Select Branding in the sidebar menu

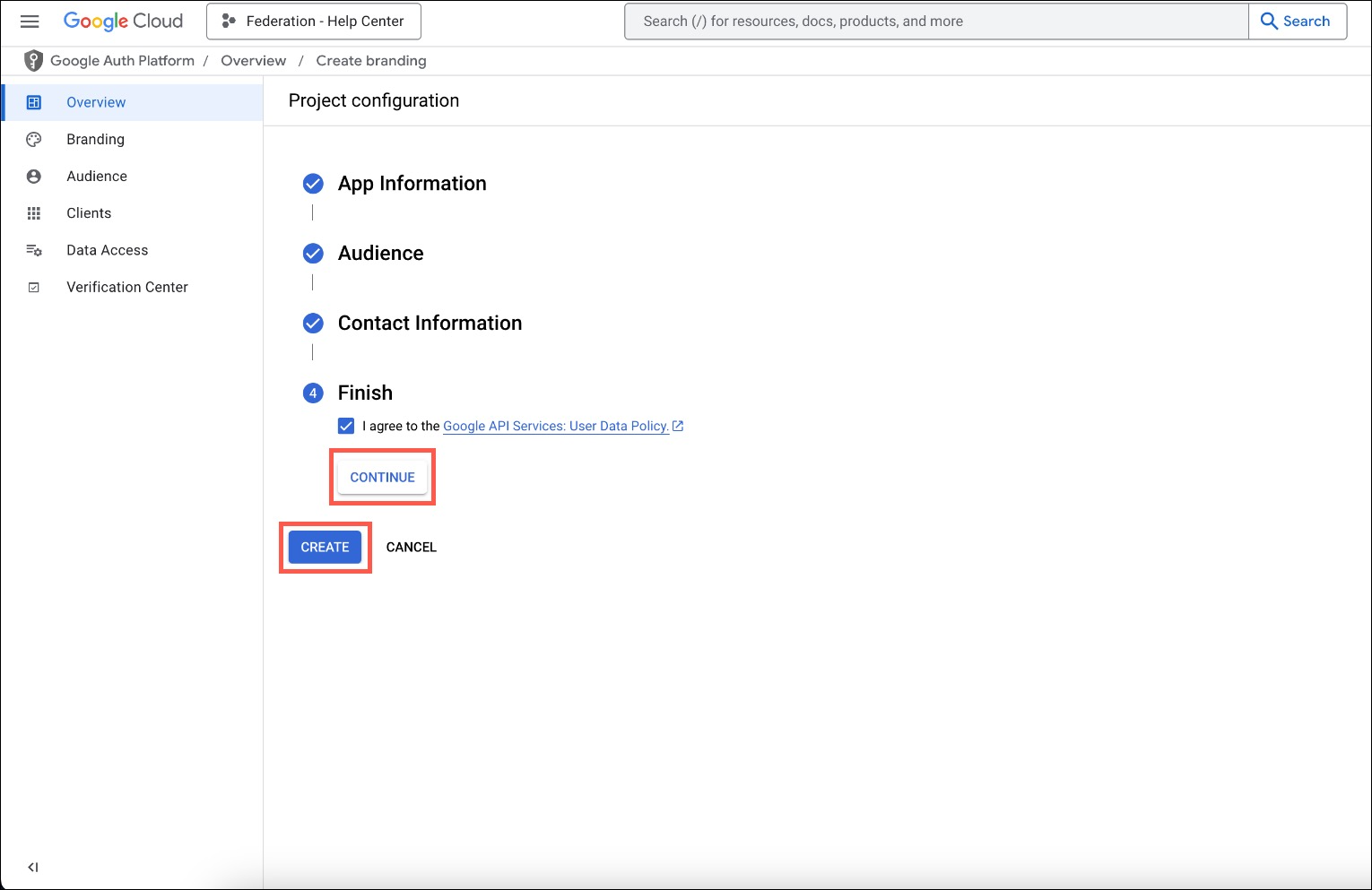(95, 139)
